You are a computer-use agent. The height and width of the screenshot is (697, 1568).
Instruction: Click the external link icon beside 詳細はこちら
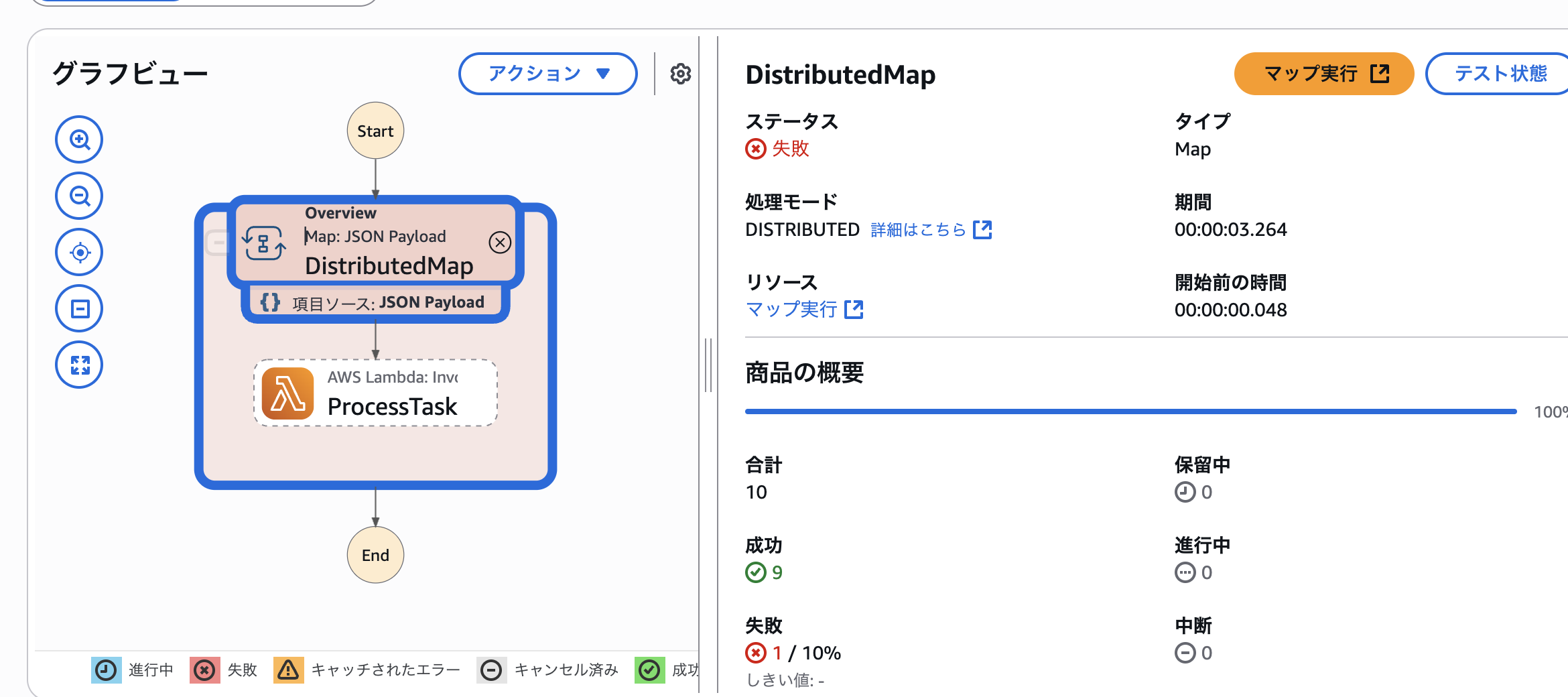982,230
